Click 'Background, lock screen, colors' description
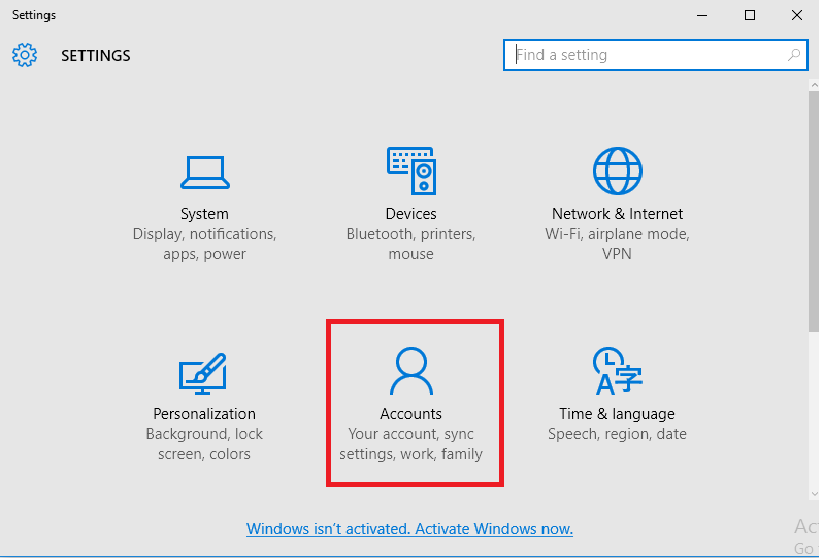This screenshot has height=559, width=819. tap(204, 444)
